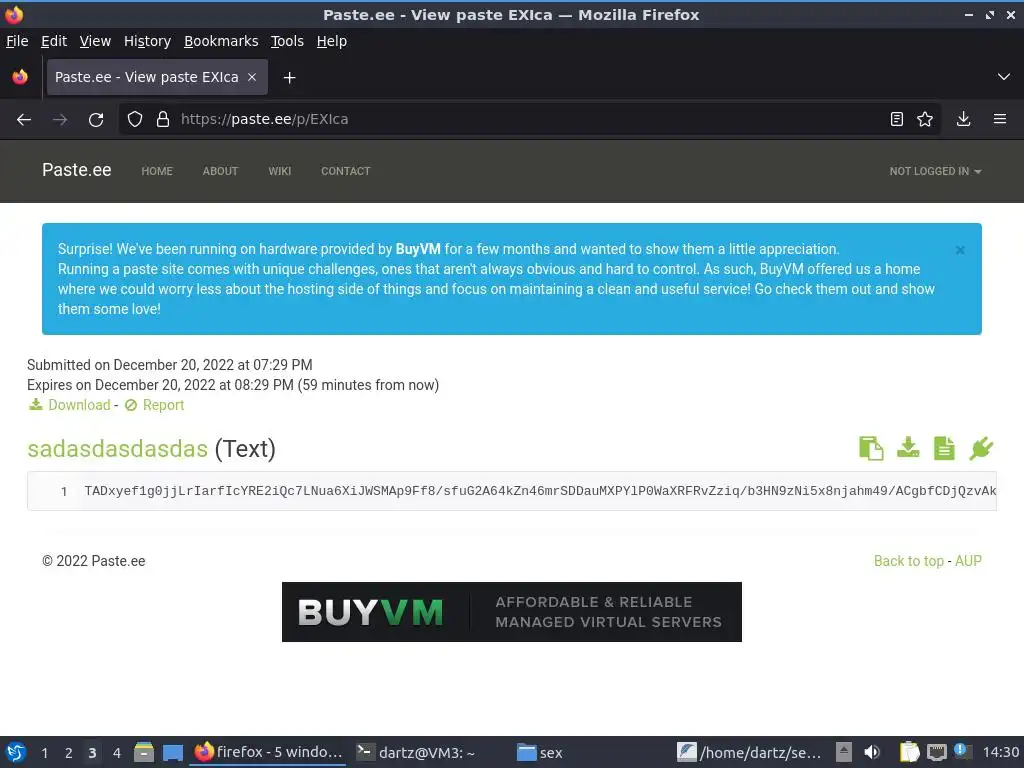Viewport: 1024px width, 768px height.
Task: Click the 14:30 taskbar clock
Action: click(x=1000, y=752)
